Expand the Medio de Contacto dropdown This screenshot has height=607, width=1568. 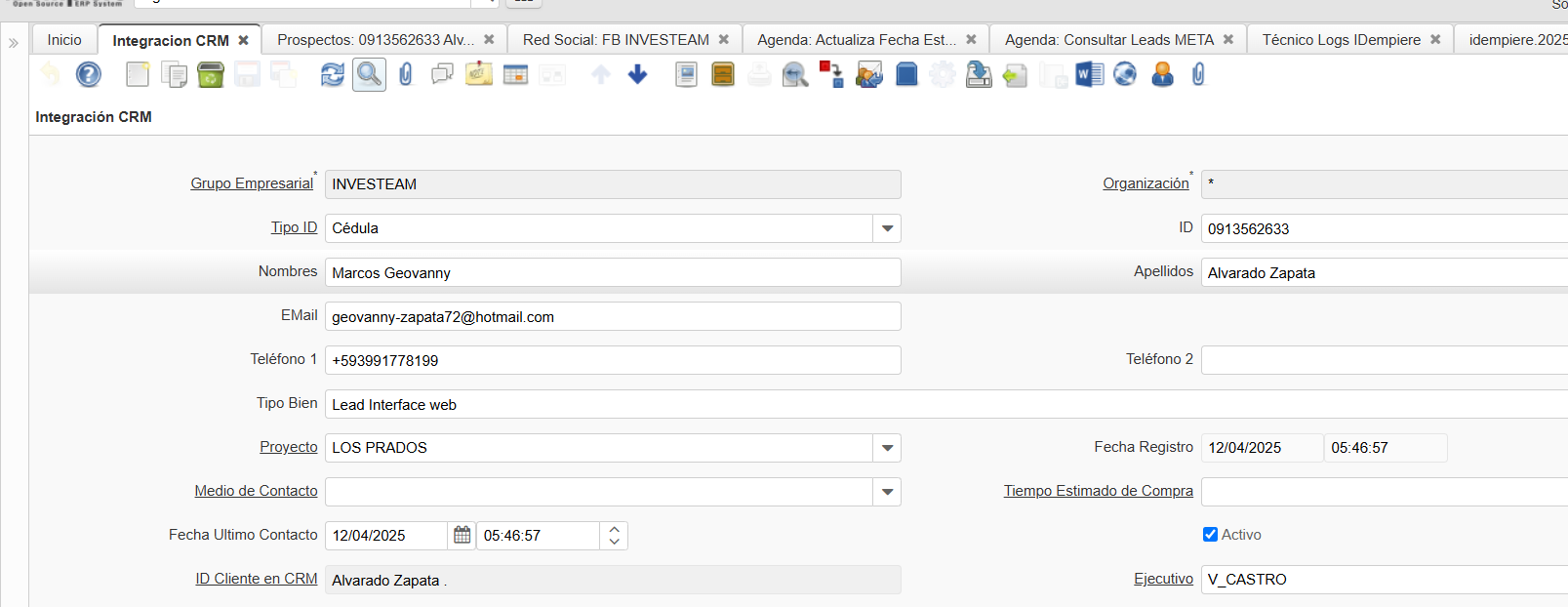coord(887,492)
